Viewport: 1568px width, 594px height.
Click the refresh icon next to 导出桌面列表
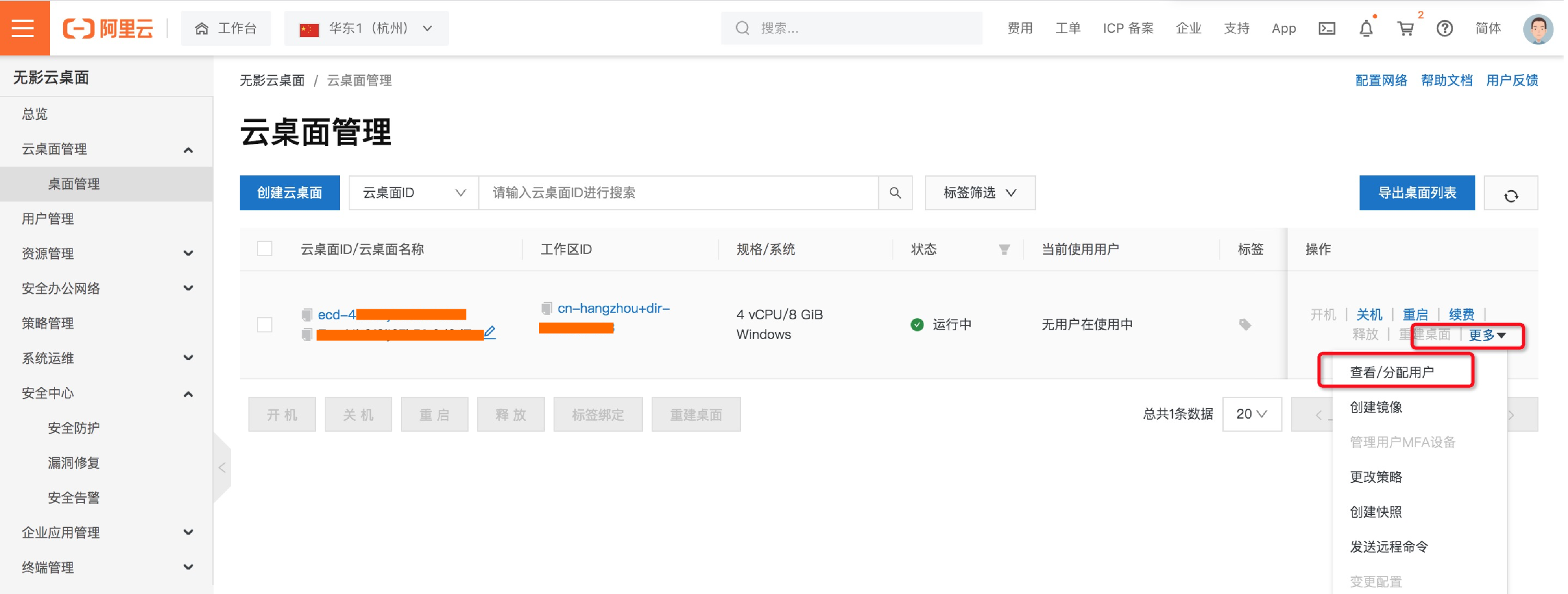(1512, 193)
